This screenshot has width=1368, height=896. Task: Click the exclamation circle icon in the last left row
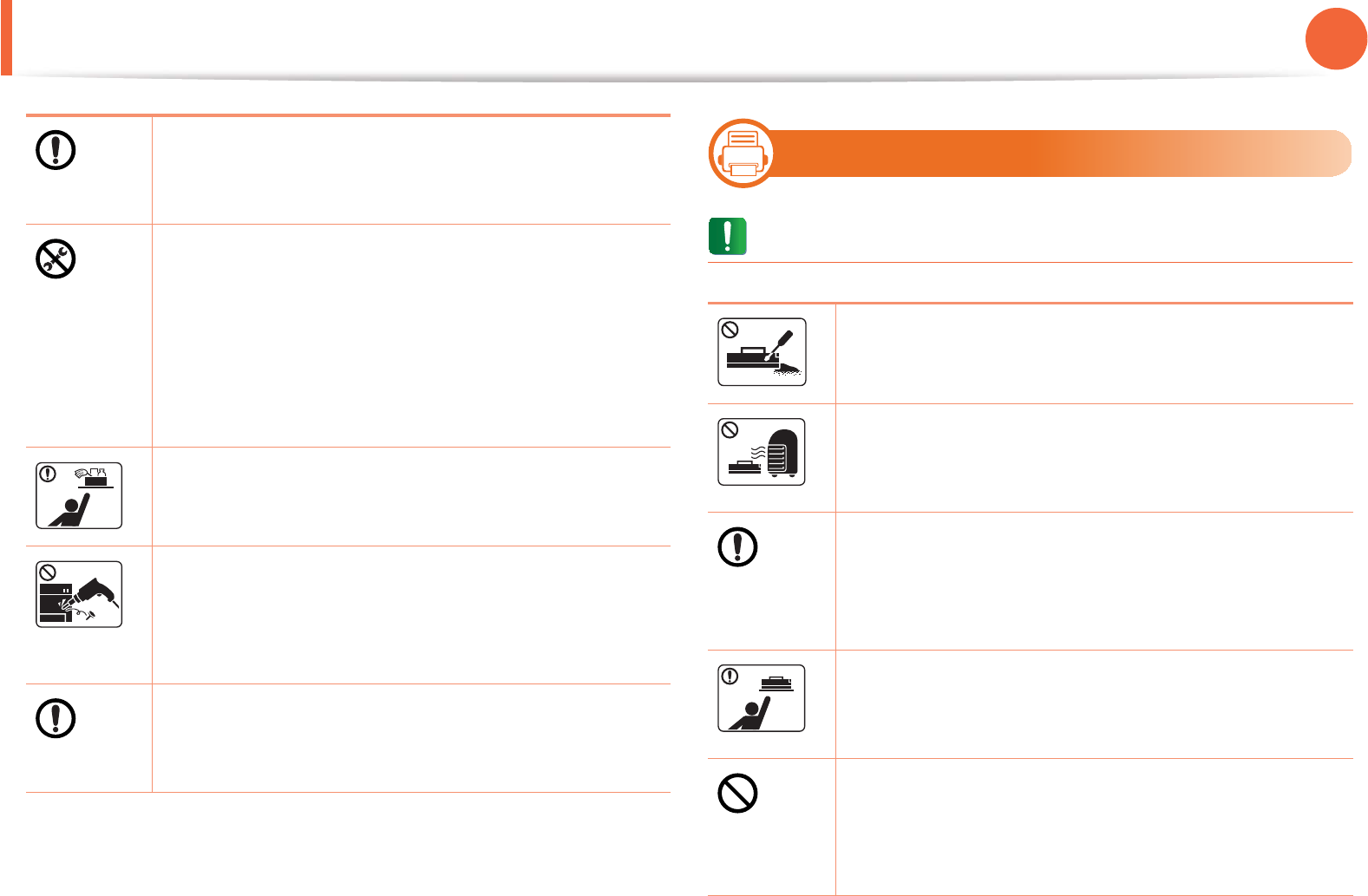[x=56, y=718]
